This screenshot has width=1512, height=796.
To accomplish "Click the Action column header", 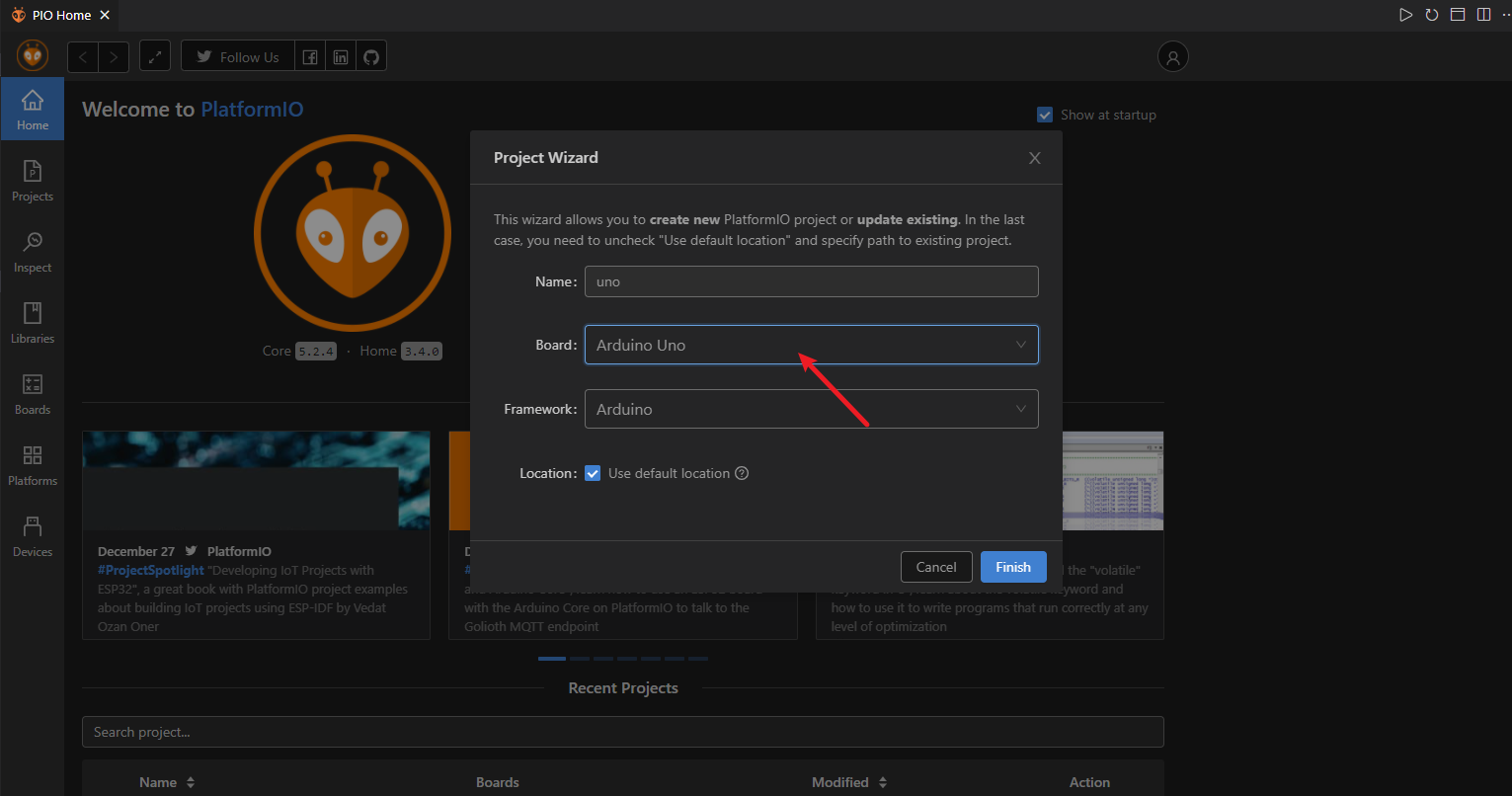I will [1089, 782].
